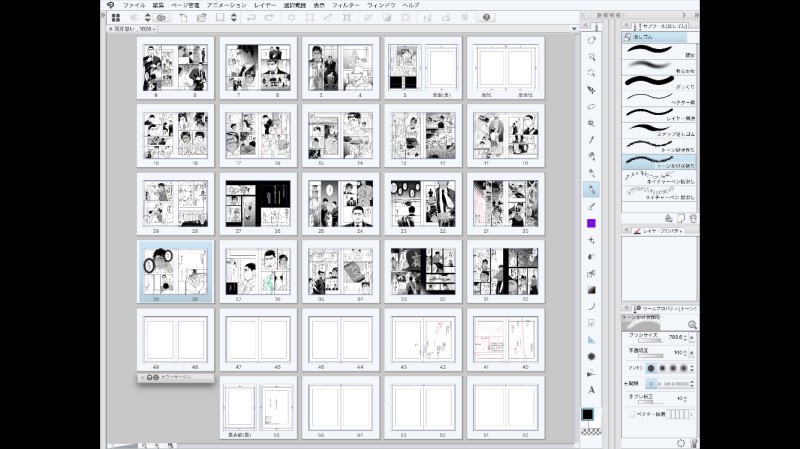
Task: Select the Text tool marked A
Action: pos(591,390)
